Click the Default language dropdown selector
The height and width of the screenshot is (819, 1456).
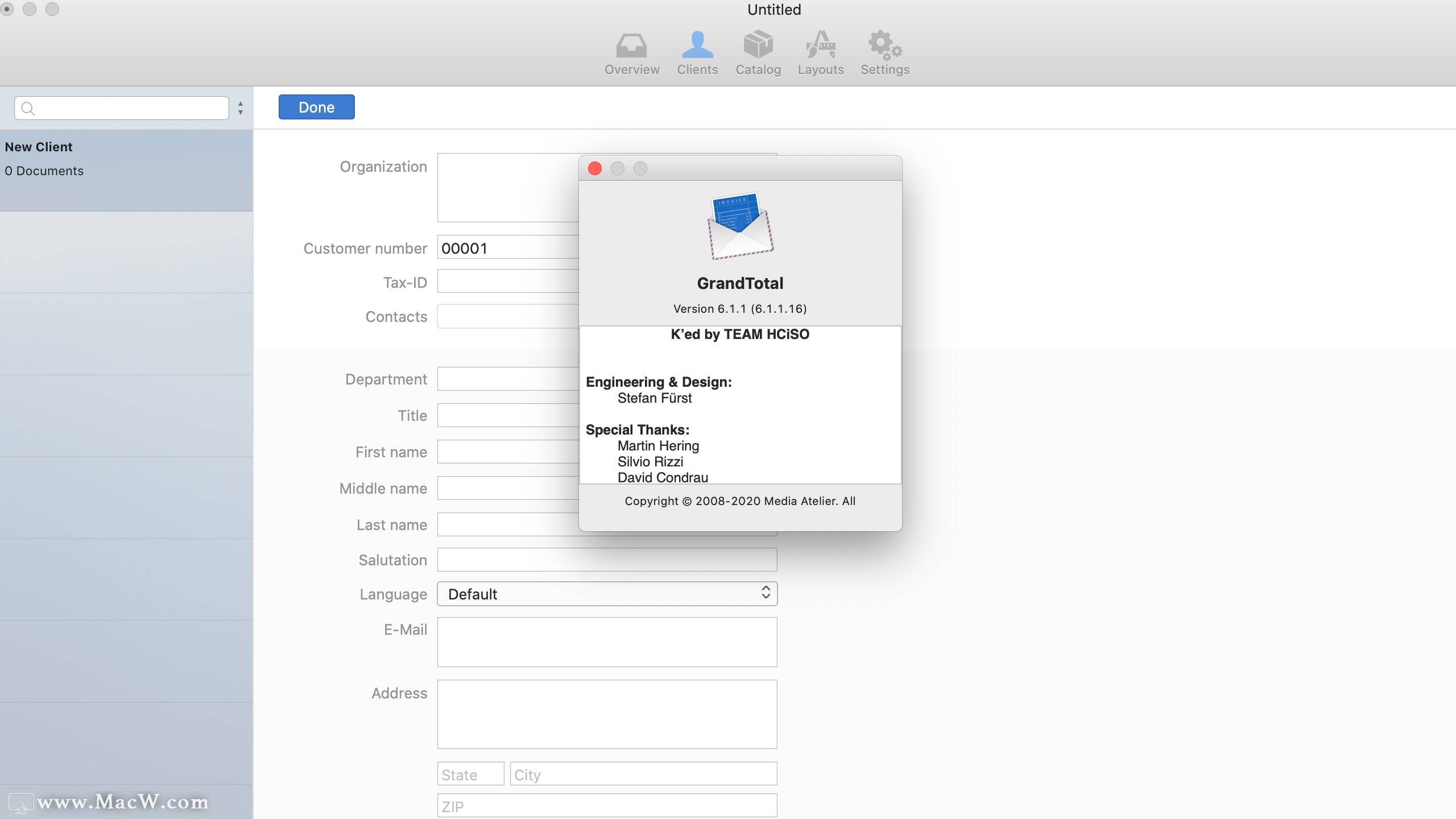click(607, 593)
